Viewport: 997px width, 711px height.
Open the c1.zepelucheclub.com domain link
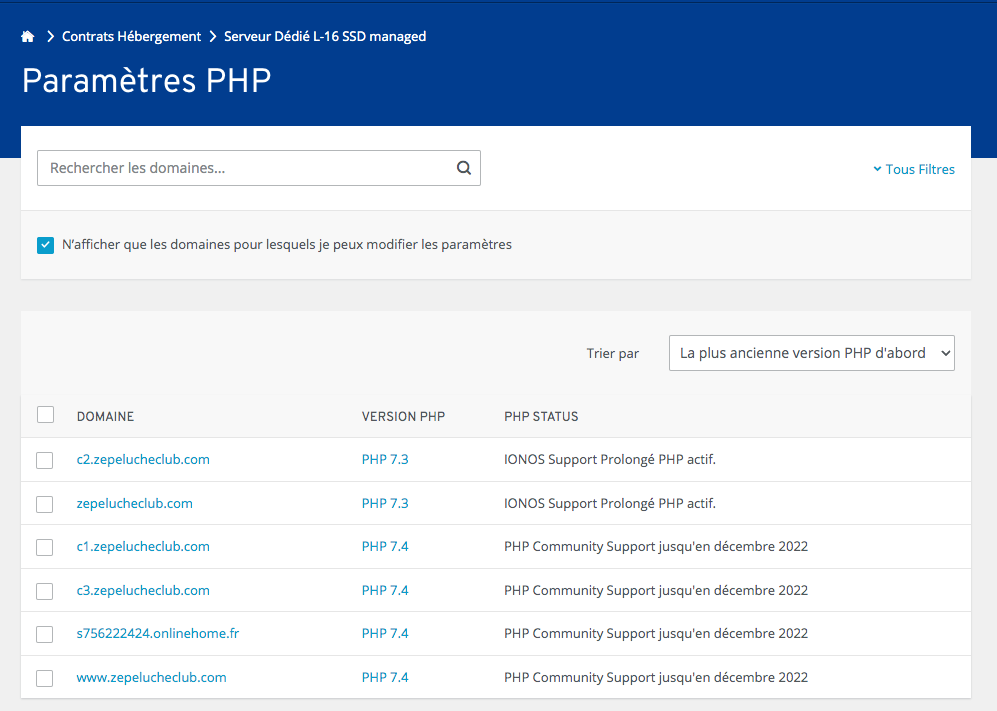coord(143,547)
